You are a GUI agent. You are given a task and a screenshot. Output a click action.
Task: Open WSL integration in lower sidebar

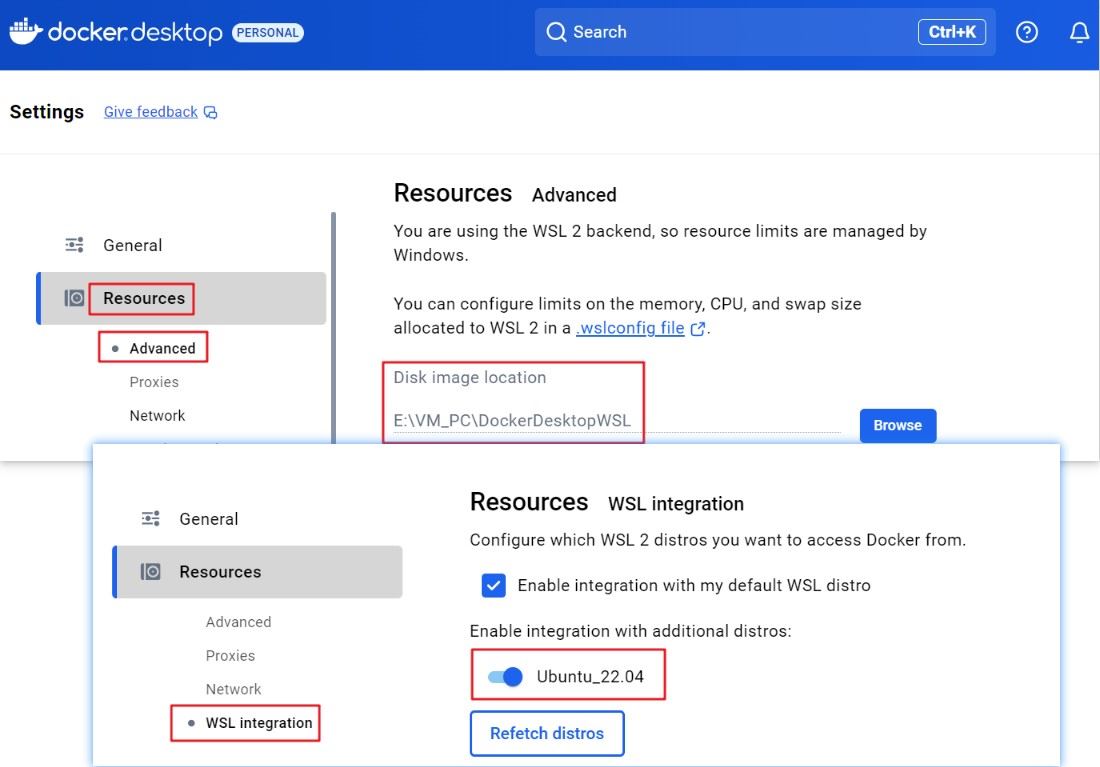point(258,723)
